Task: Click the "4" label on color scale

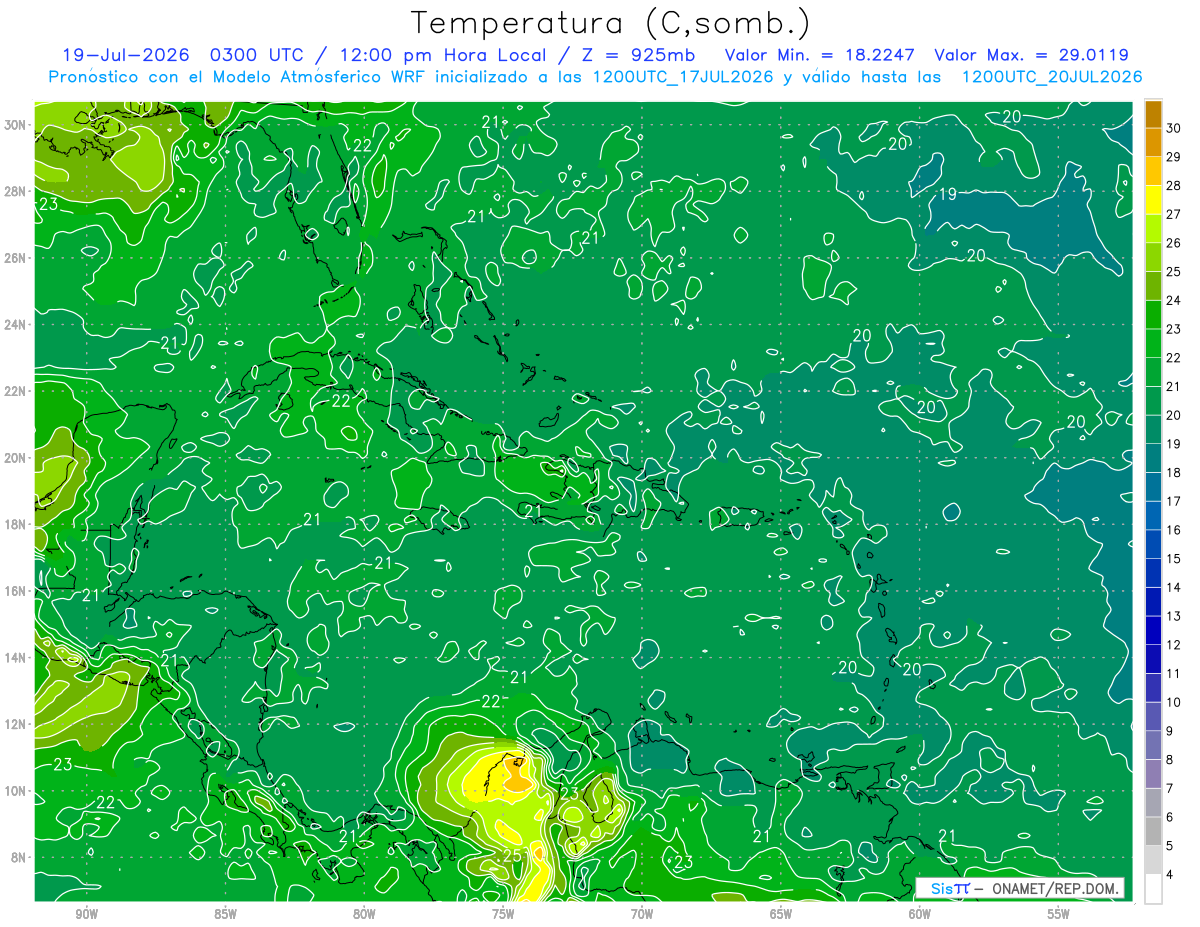Action: [1171, 875]
